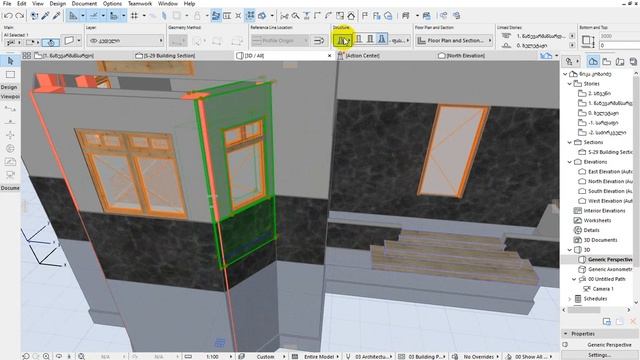Switch to the Action Center tab

(x=359, y=56)
